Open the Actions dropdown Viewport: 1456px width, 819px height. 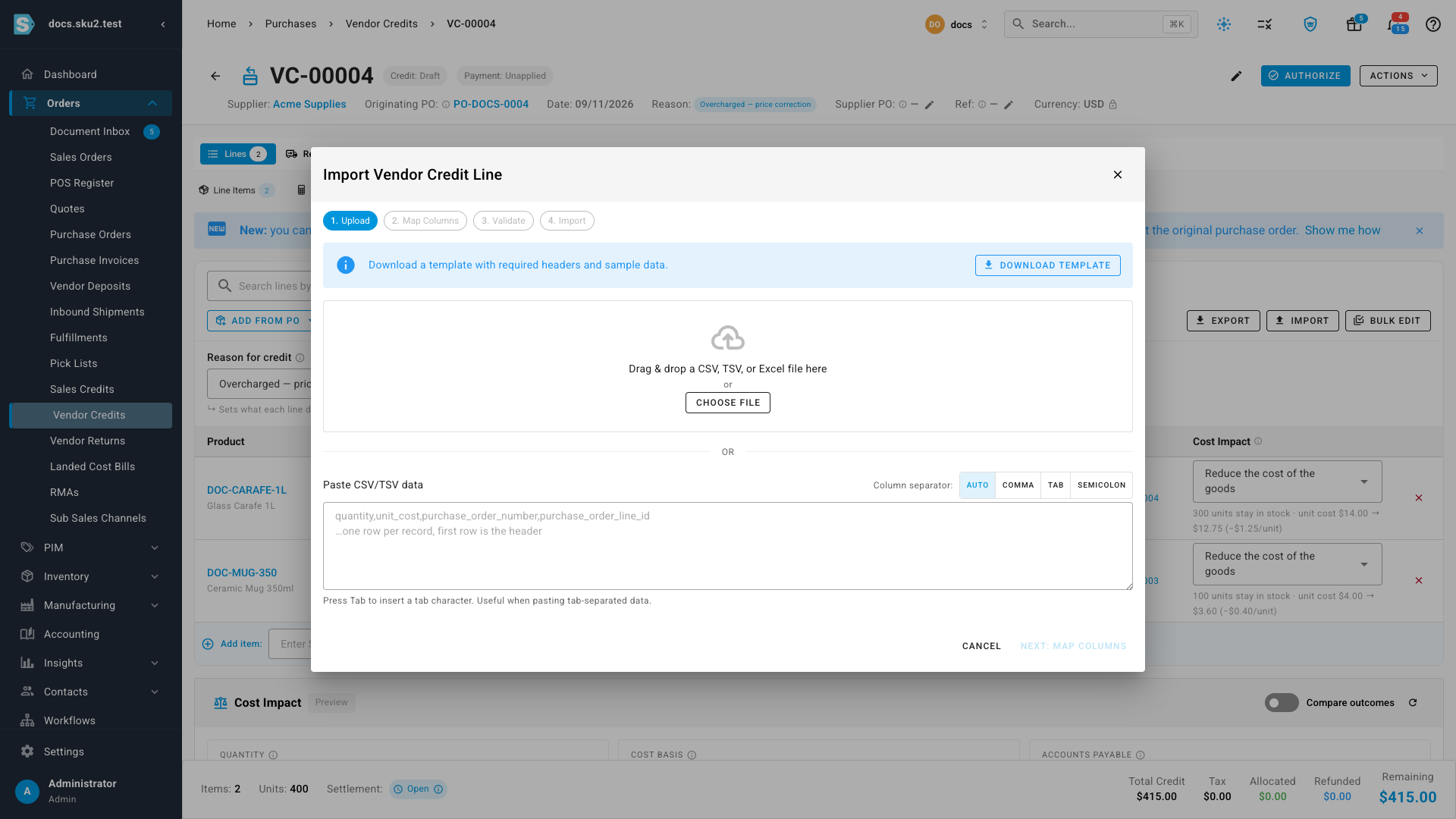[x=1398, y=76]
